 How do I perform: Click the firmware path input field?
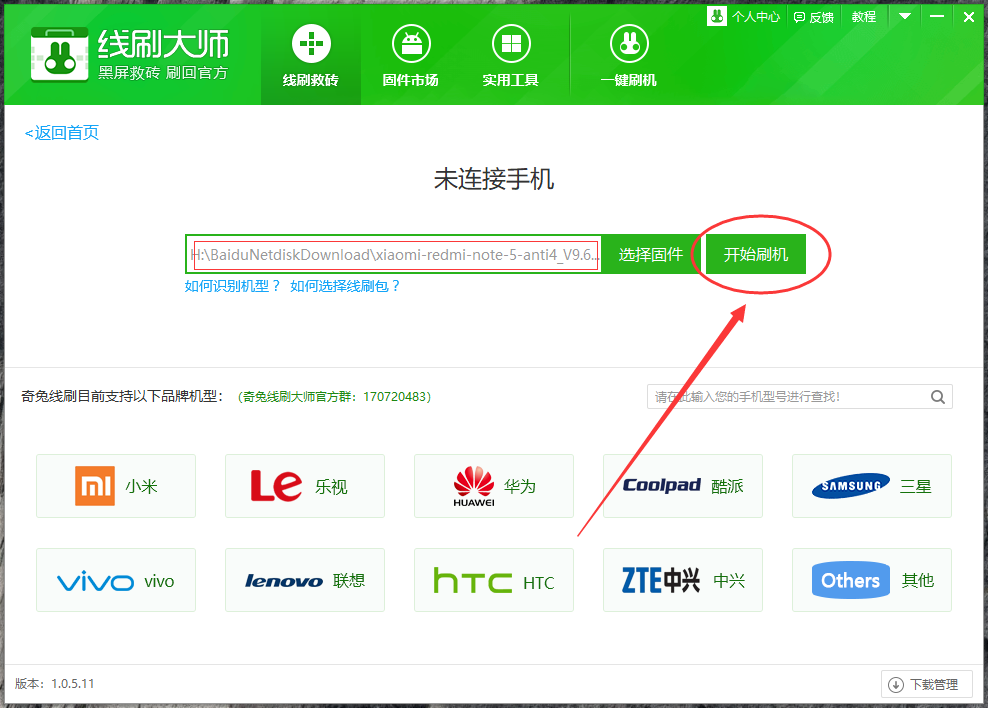394,254
